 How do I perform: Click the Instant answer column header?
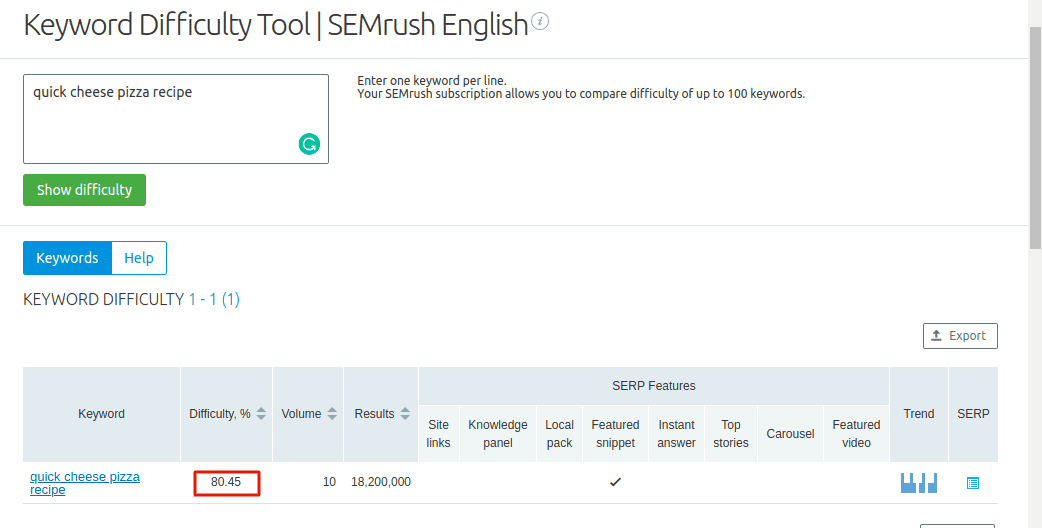(677, 434)
